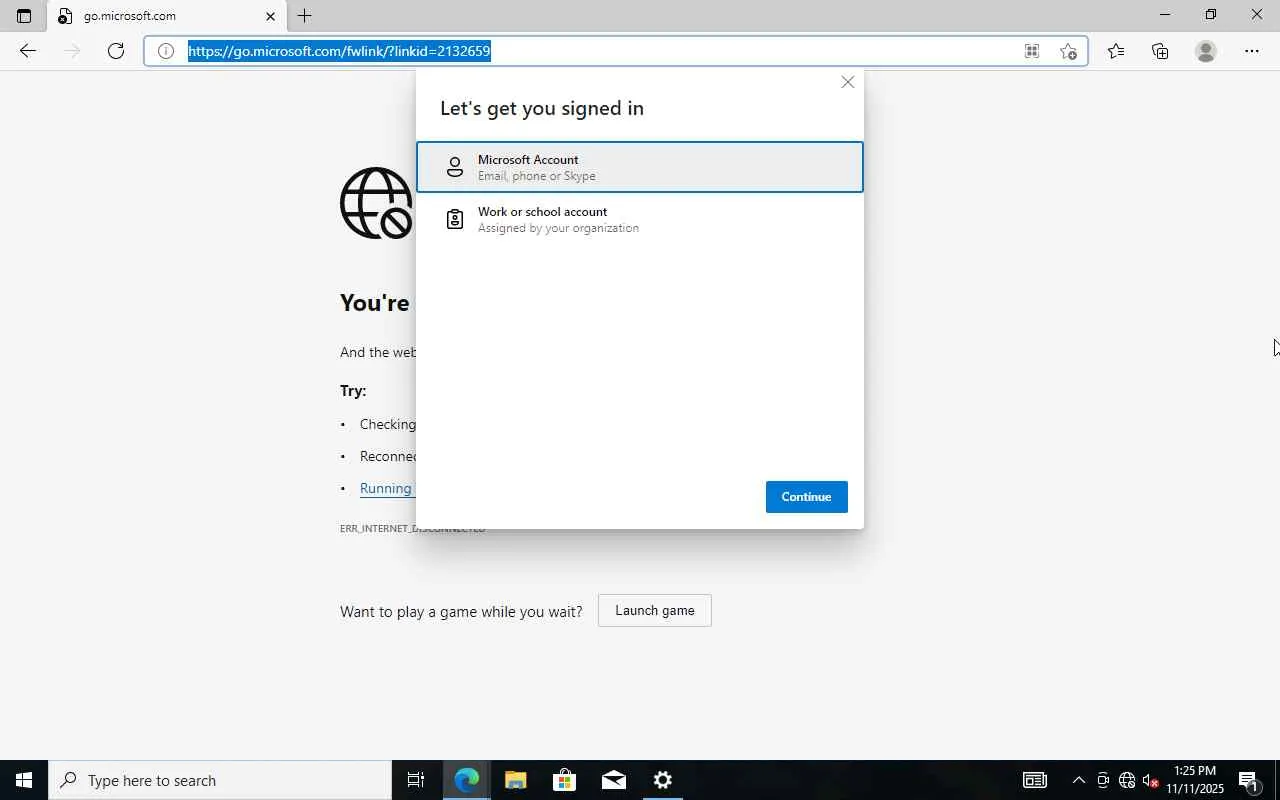Click the Meet Now tray icon
Image resolution: width=1280 pixels, height=800 pixels.
1103,780
